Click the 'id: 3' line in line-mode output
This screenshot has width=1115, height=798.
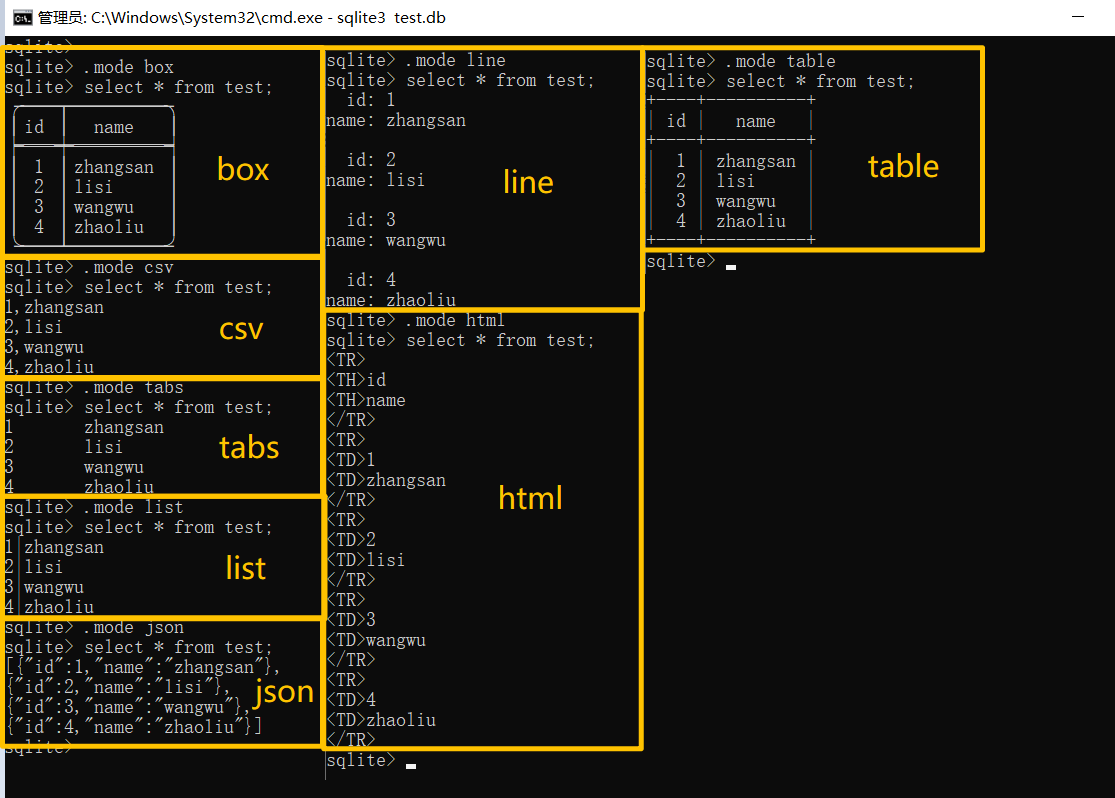pos(370,220)
